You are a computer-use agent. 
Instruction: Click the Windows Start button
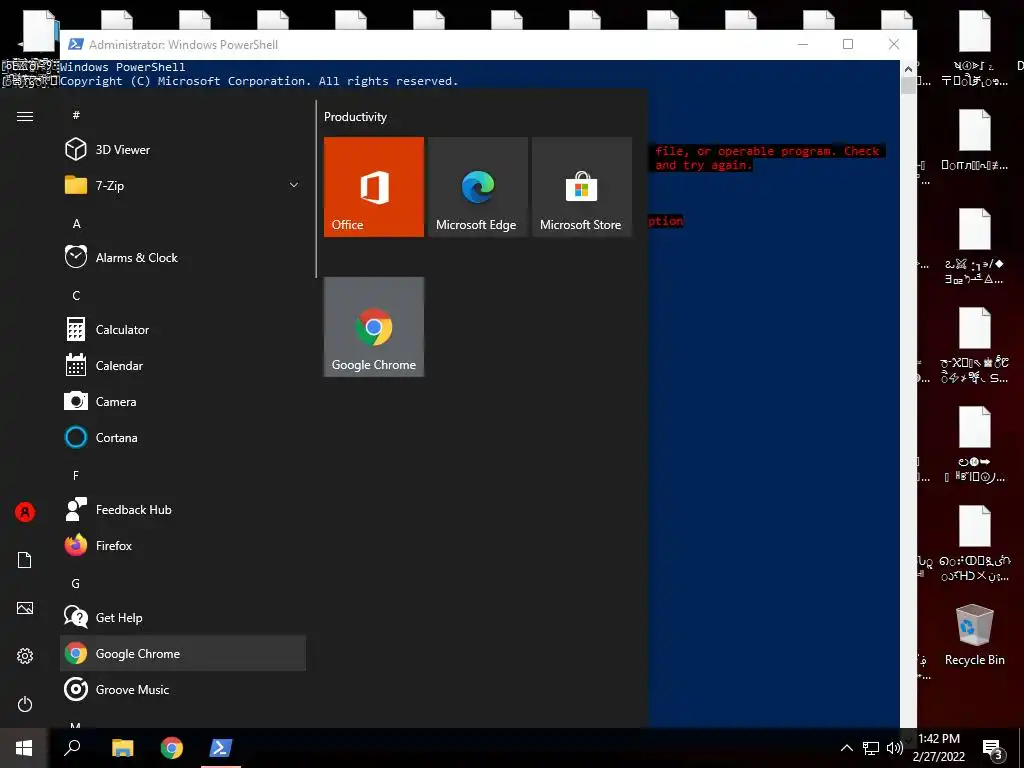coord(24,748)
